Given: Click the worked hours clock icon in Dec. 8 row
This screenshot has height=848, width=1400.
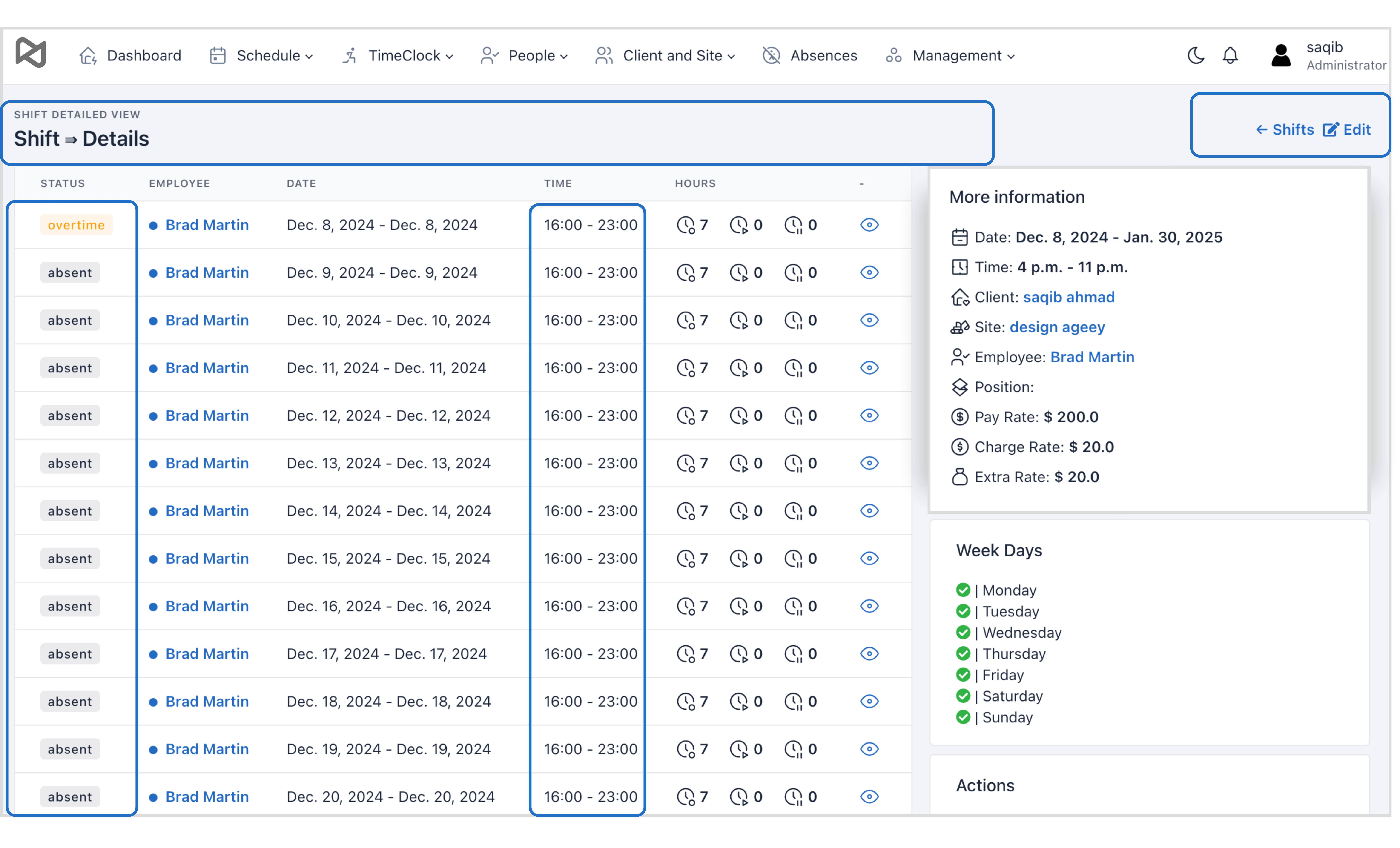Looking at the screenshot, I should point(686,225).
